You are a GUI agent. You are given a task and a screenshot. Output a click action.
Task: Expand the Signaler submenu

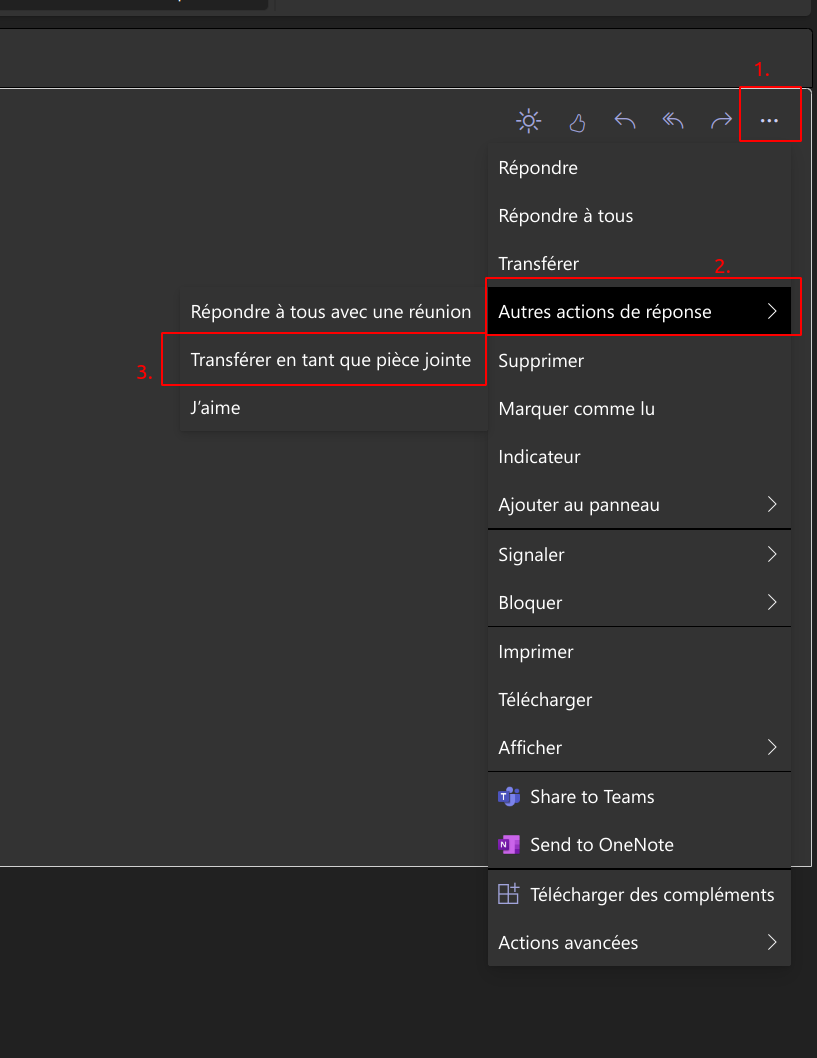771,554
